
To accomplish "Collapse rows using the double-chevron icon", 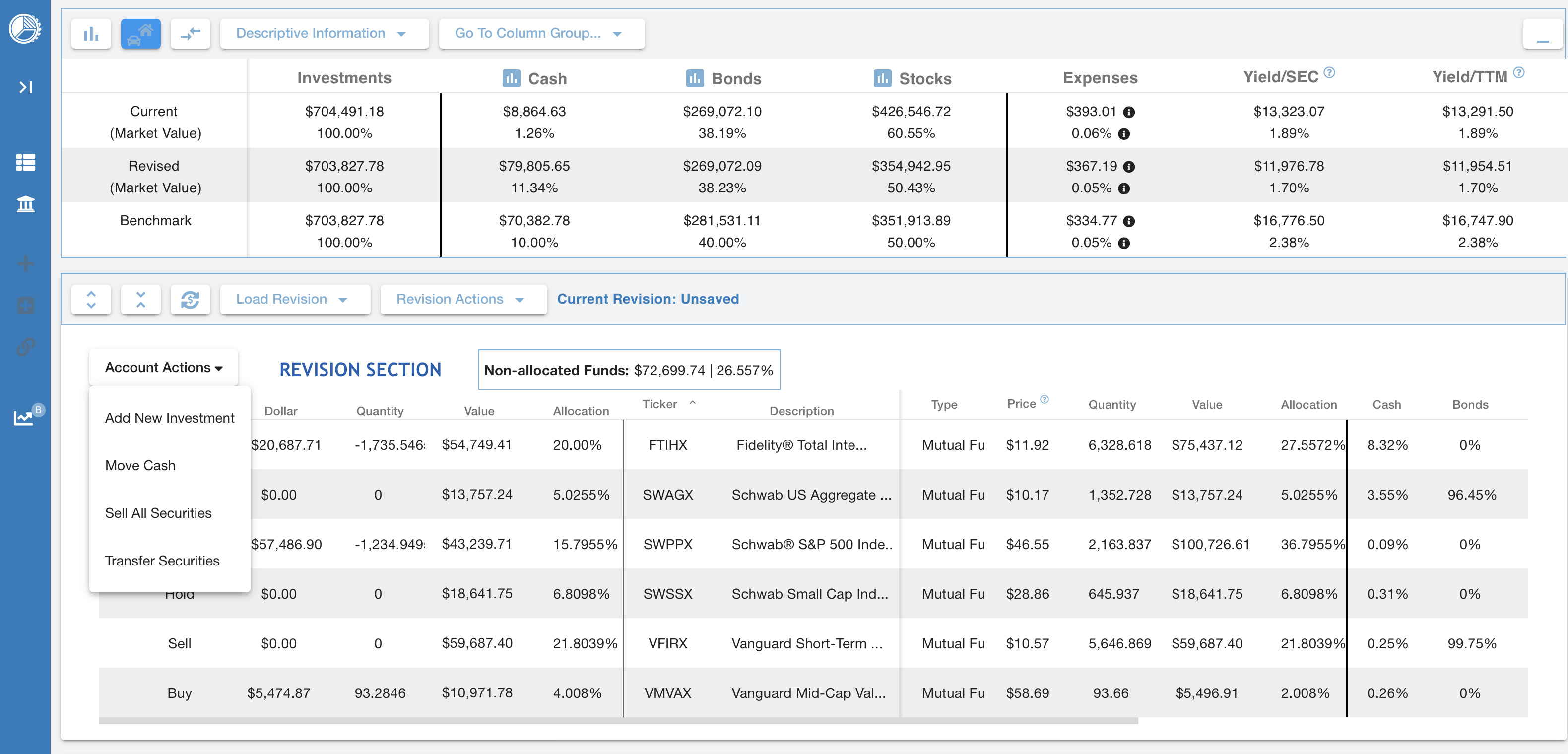I will pyautogui.click(x=140, y=299).
